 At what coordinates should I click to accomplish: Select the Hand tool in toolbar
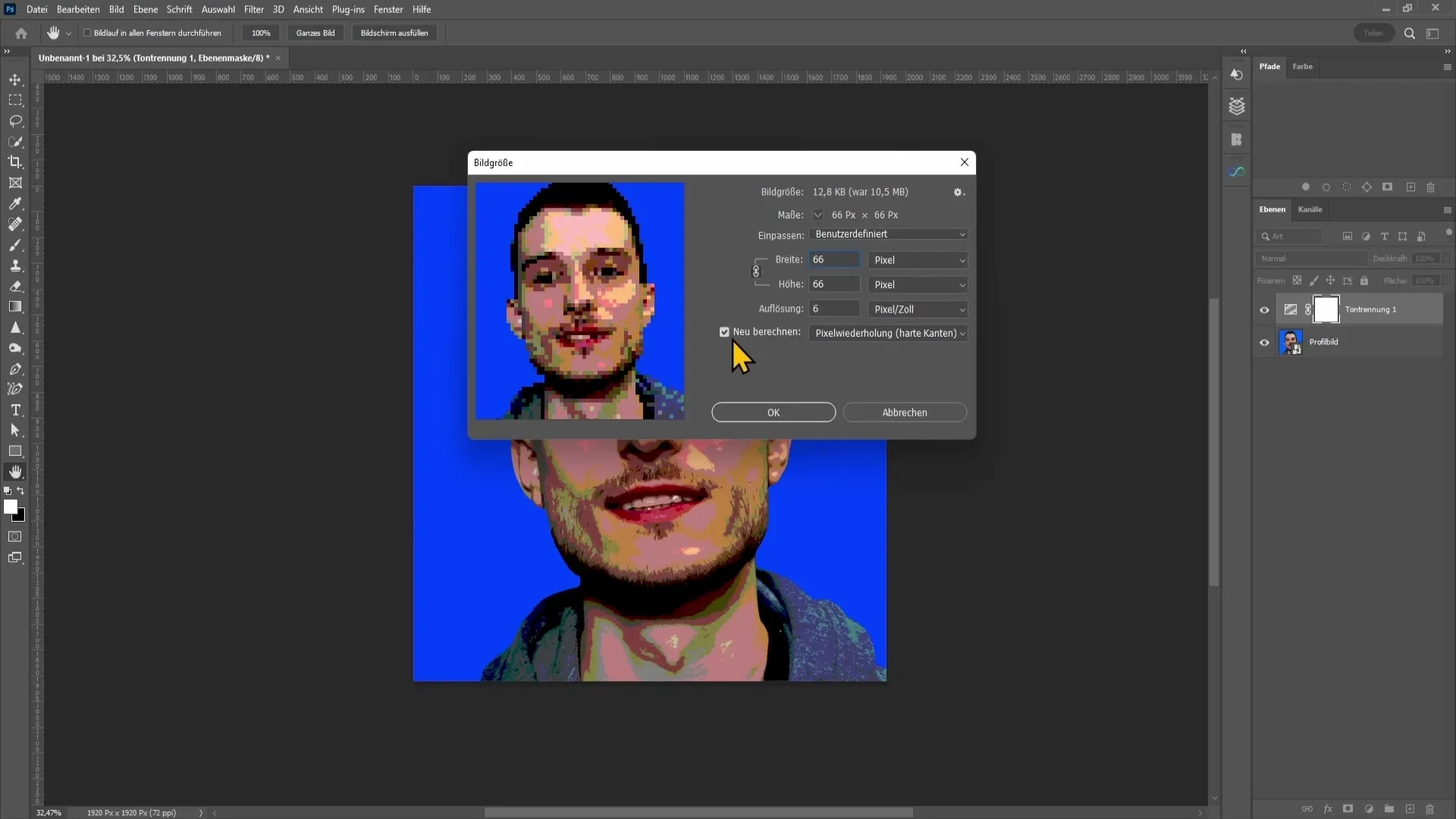15,472
